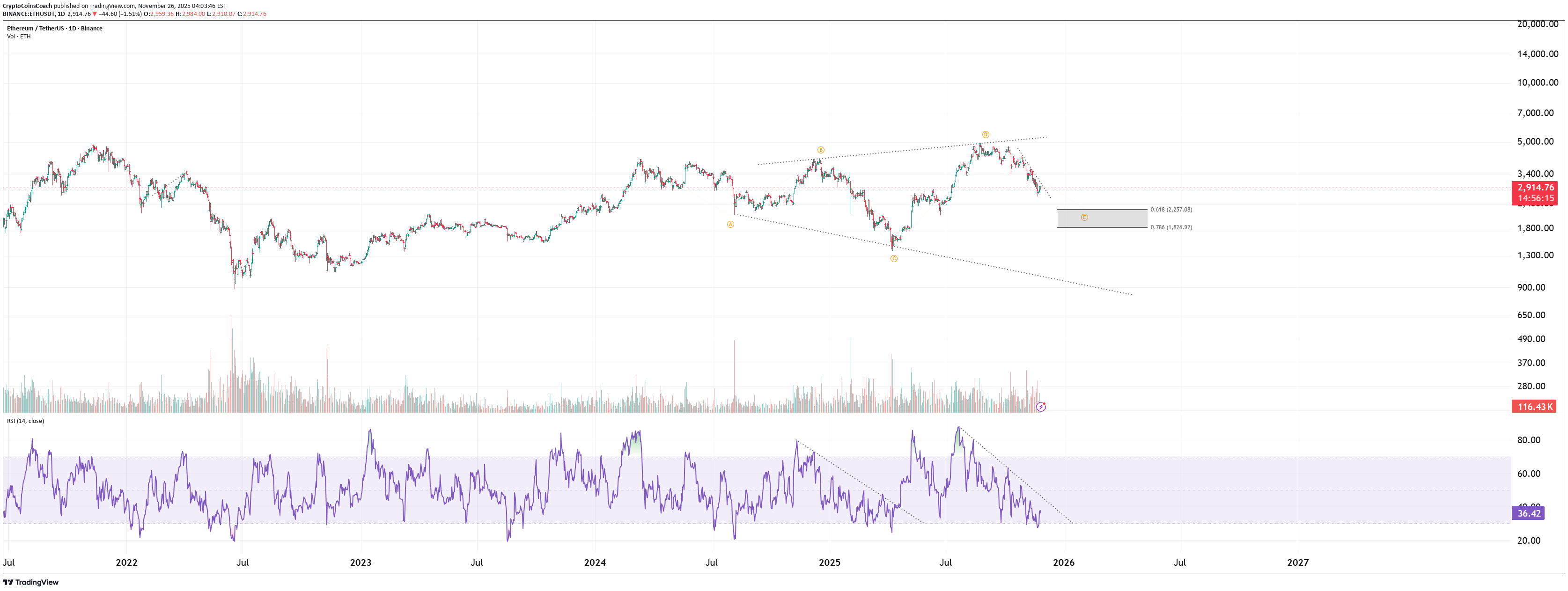Image resolution: width=1568 pixels, height=591 pixels.
Task: Click the circled E label inside gray zone
Action: point(1084,217)
